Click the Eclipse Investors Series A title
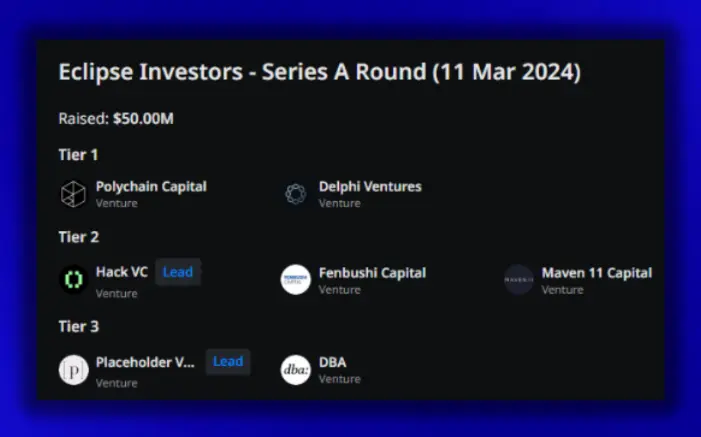The height and width of the screenshot is (437, 701). 319,73
